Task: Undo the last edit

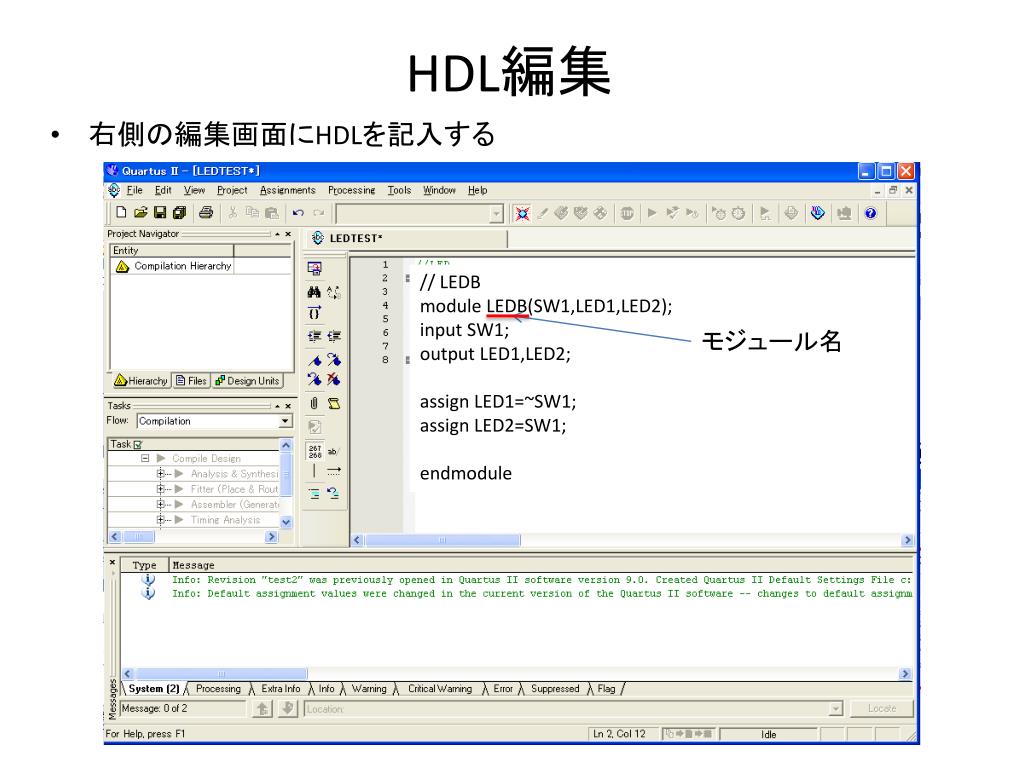Action: [x=298, y=212]
